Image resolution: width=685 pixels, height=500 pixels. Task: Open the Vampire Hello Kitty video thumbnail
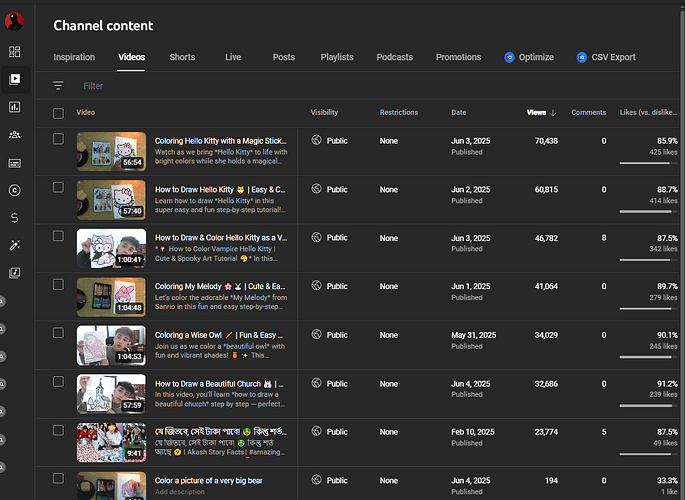coord(111,248)
